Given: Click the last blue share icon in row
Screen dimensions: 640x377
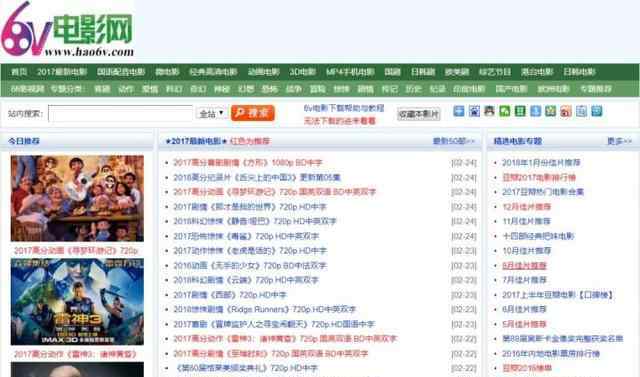Looking at the screenshot, I should 597,111.
